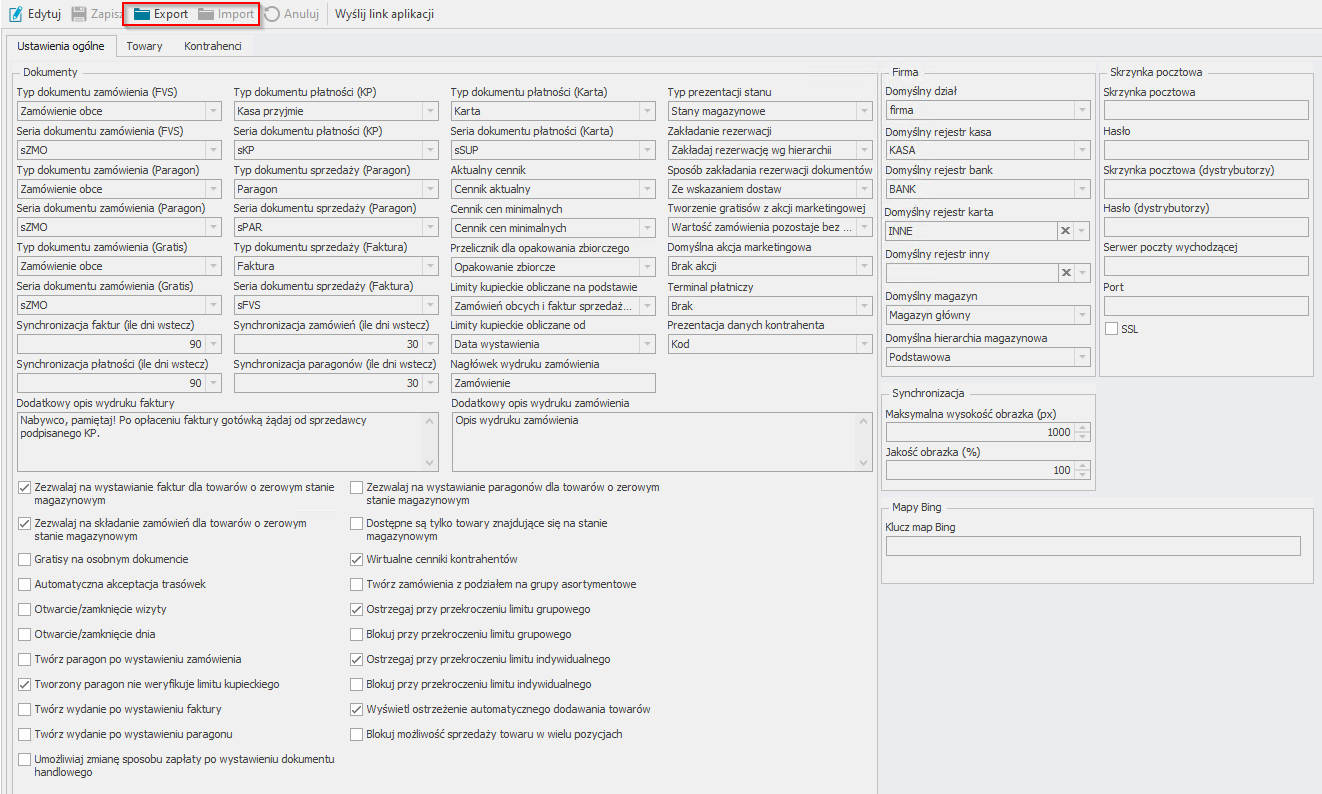Click the Zapisz floppy disk icon
1322x794 pixels.
[79, 15]
